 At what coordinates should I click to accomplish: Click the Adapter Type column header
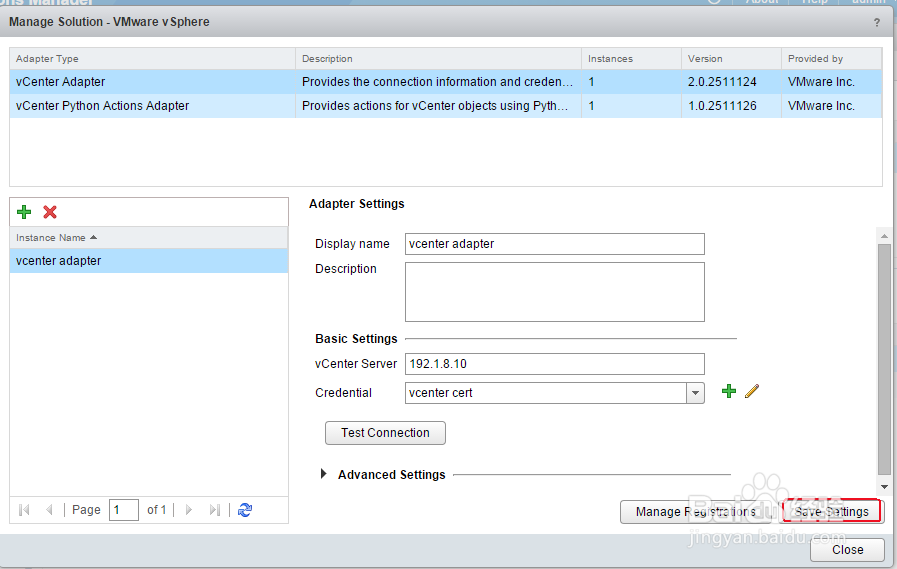click(x=152, y=59)
